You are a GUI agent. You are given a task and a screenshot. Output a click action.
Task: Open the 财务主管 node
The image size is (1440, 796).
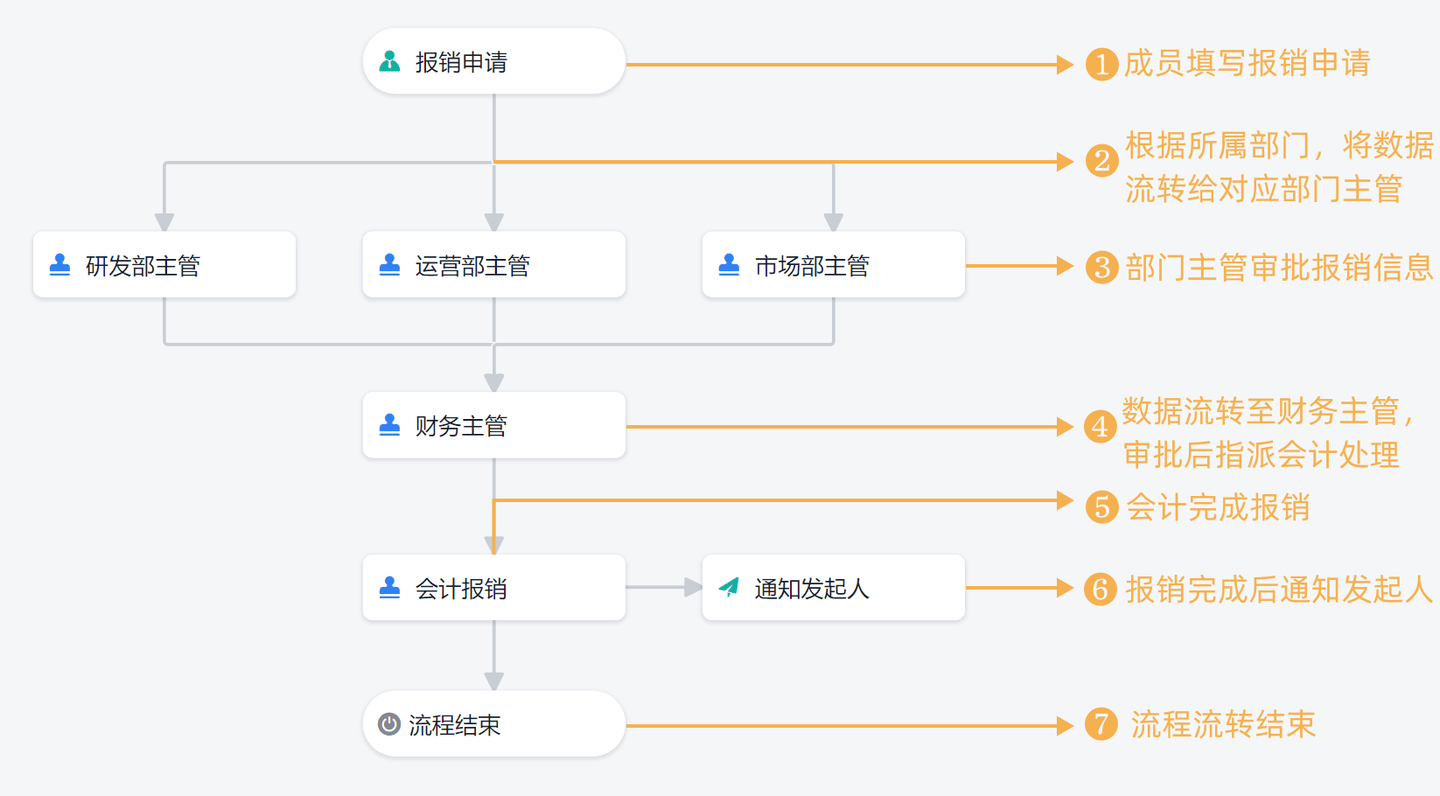tap(494, 425)
